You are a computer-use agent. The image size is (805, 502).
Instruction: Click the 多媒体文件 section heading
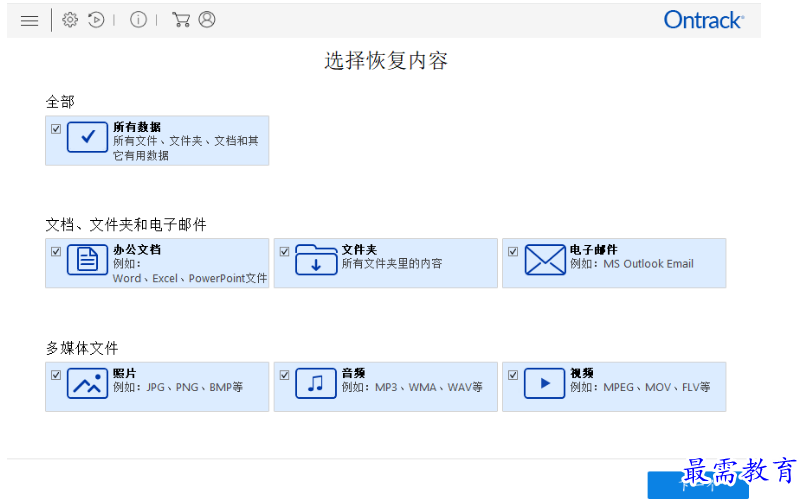point(82,349)
